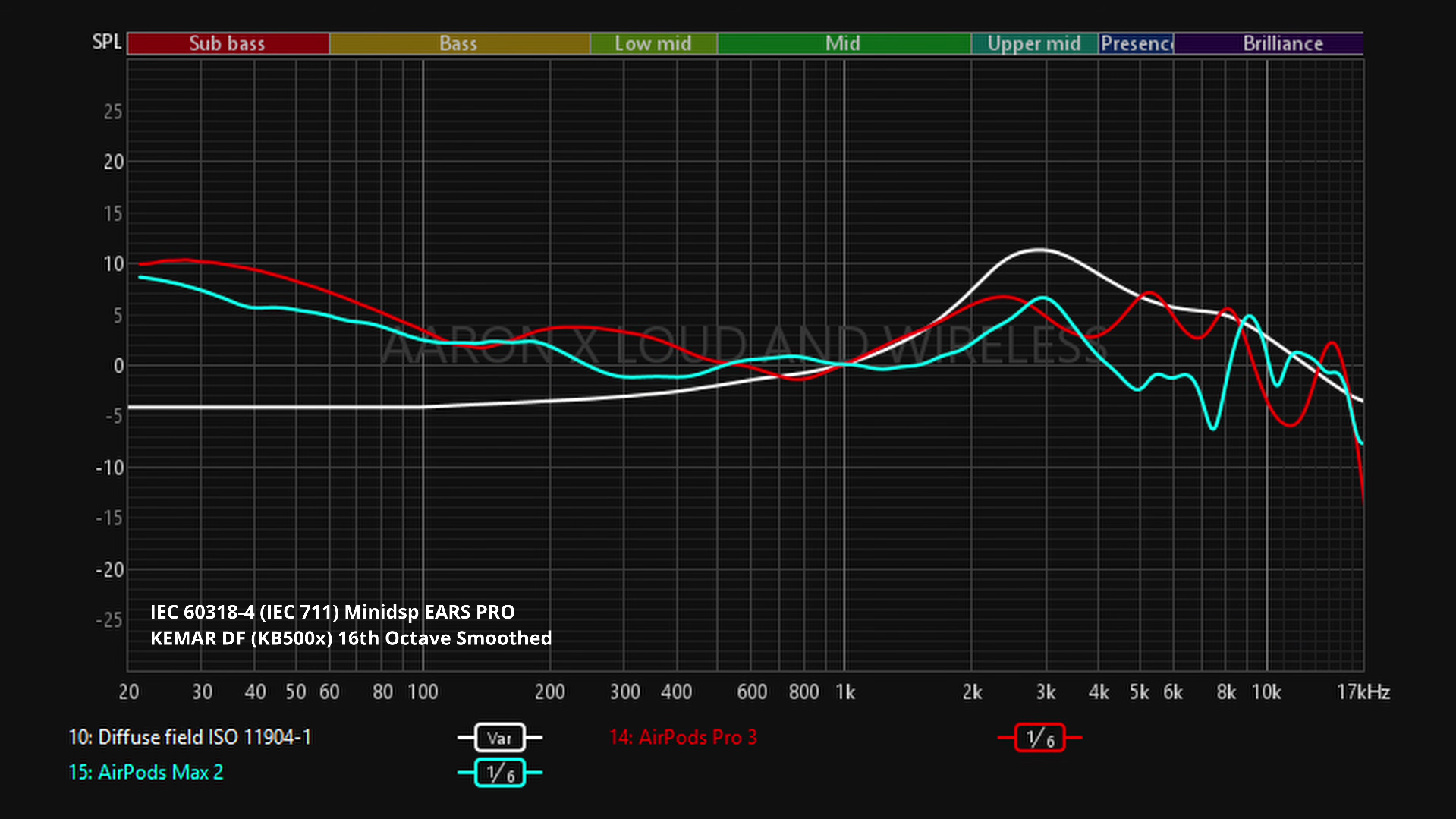1456x819 pixels.
Task: Select the '14: AirPods Pro 3' legend entry
Action: pyautogui.click(x=683, y=737)
